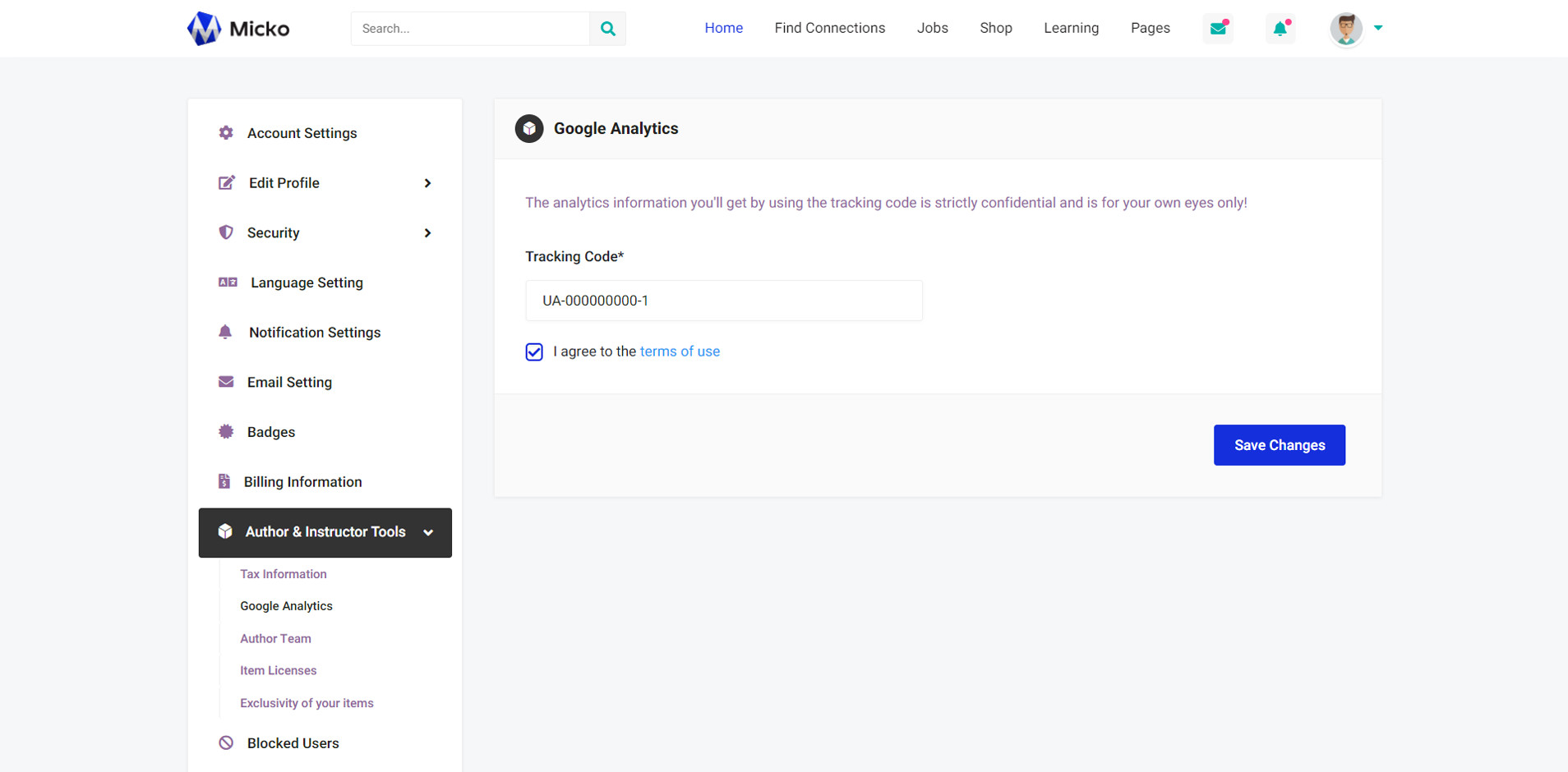Screen dimensions: 1568x772
Task: Click the Account Settings gear icon
Action: 226,133
